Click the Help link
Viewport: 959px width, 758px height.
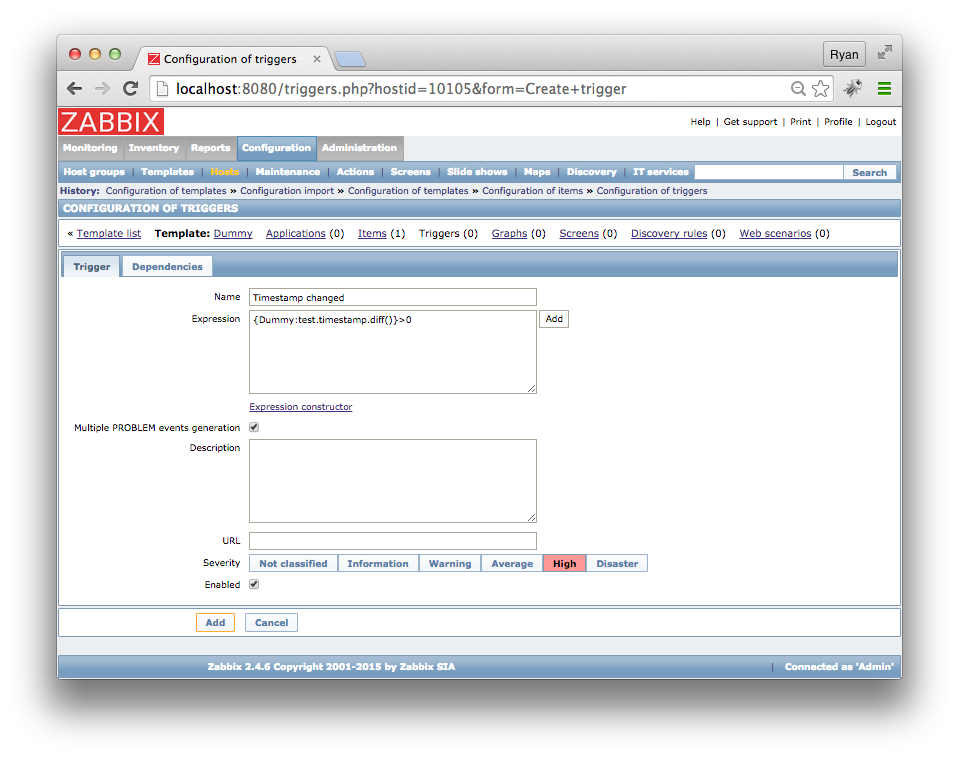[700, 122]
